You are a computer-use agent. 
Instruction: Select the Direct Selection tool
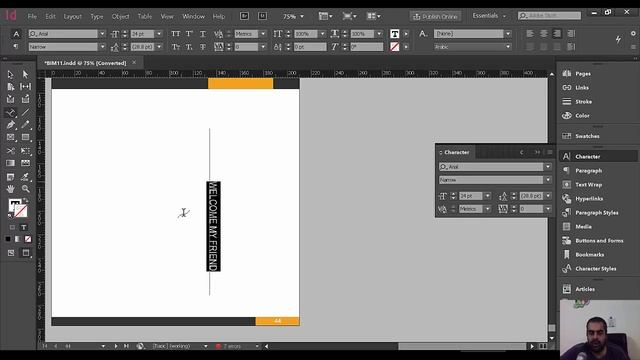[x=25, y=74]
